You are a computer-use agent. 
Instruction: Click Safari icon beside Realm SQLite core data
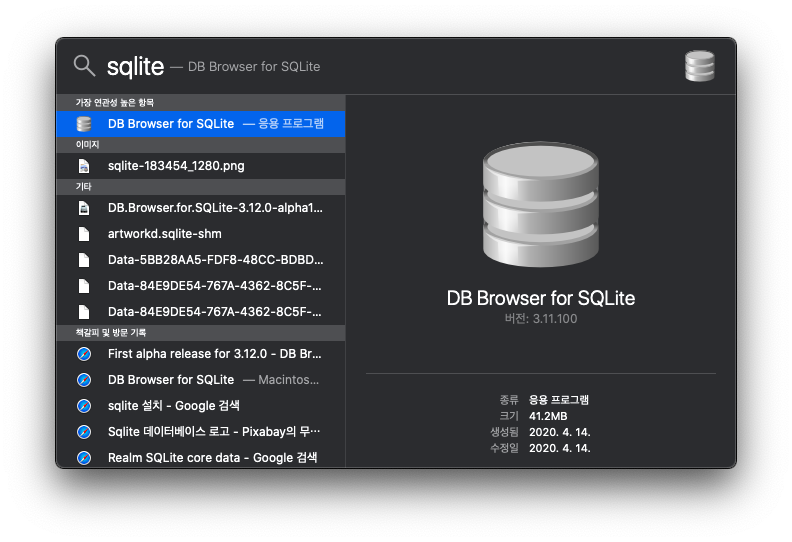[x=84, y=458]
